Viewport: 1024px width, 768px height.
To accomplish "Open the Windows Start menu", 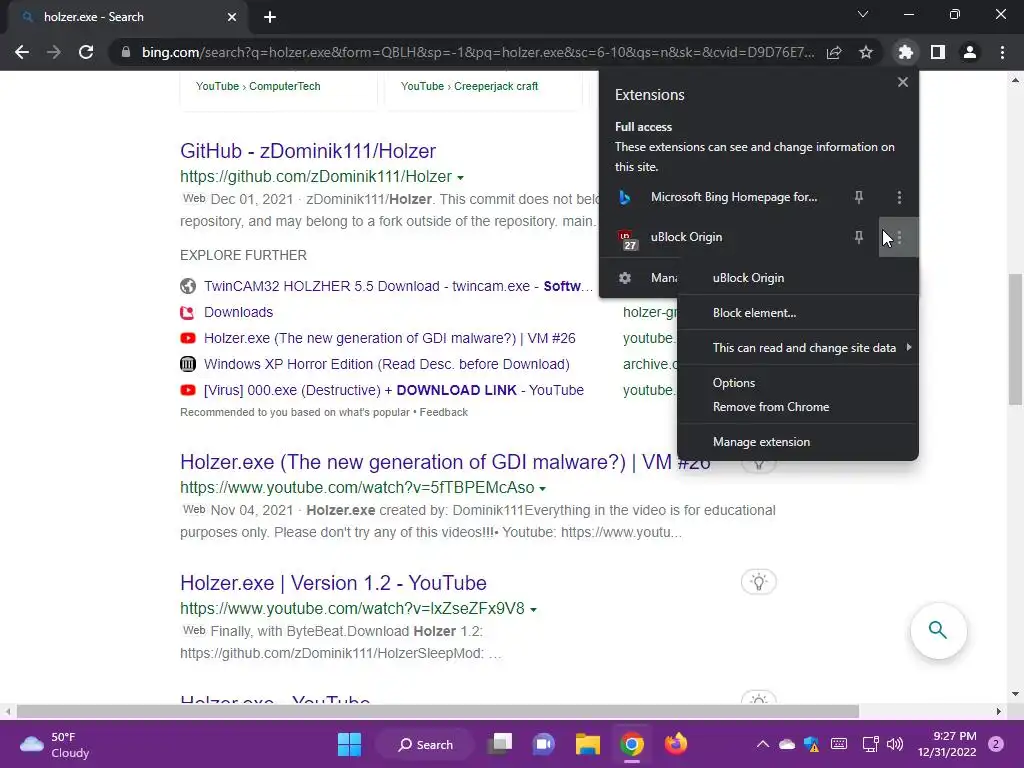I will pos(349,744).
